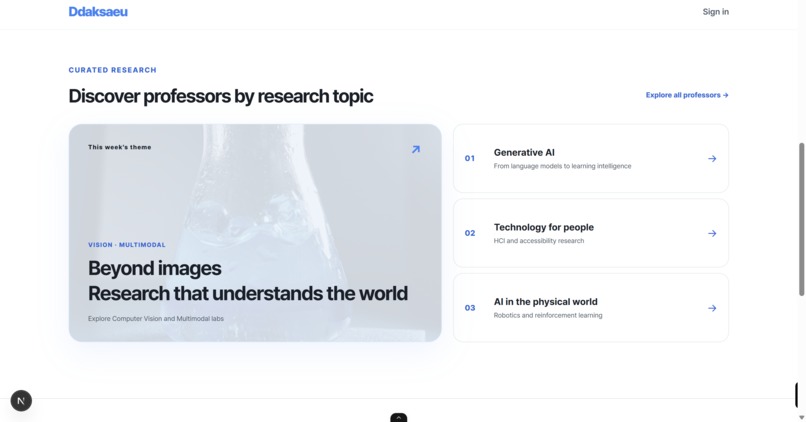Click 'Explore Computer Vision and Multimodal labs' text
Screen dimensions: 806x422
click(x=156, y=319)
